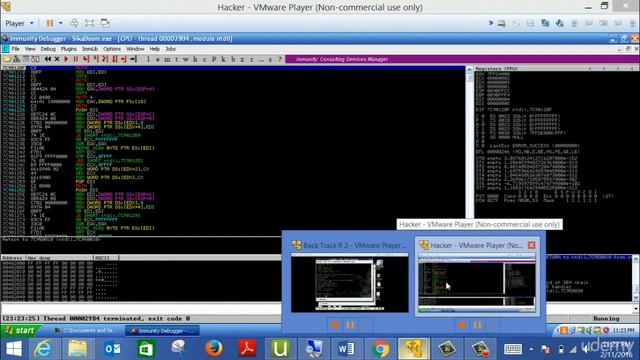Show call stack with 'k' button
This screenshot has height=360, width=640.
(223, 59)
